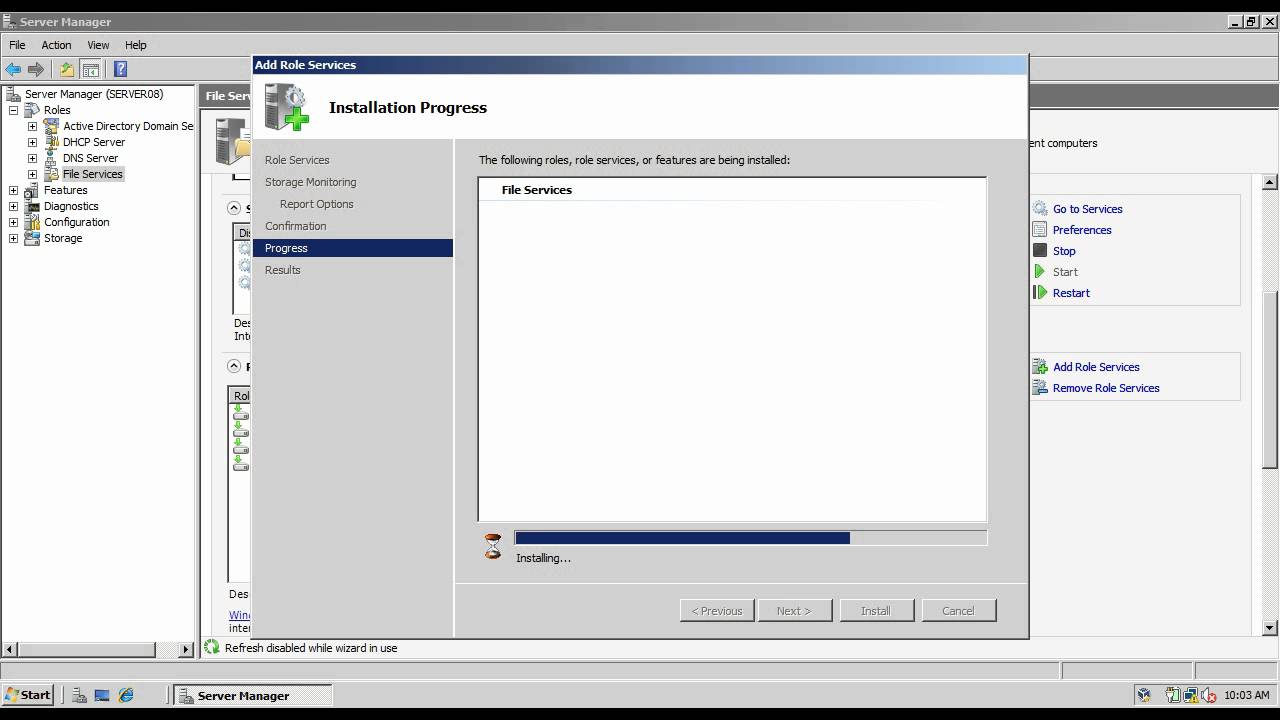Image resolution: width=1280 pixels, height=720 pixels.
Task: Select the Results wizard step
Action: coord(282,270)
